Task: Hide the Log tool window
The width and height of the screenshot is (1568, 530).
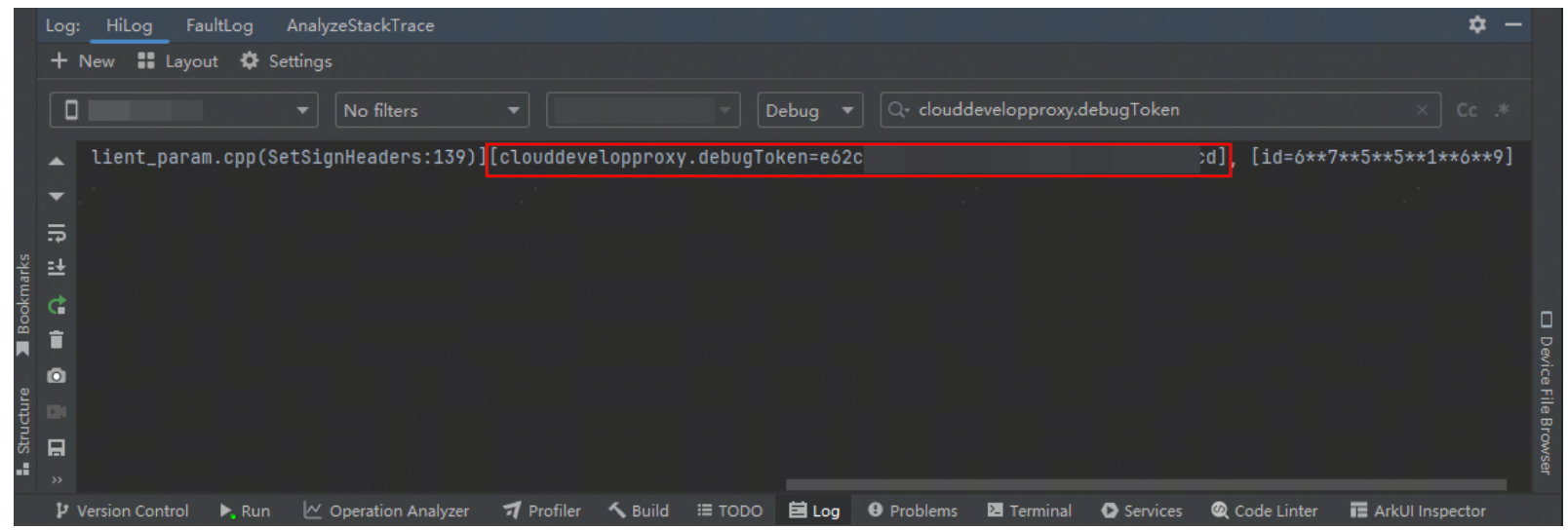Action: (1513, 24)
